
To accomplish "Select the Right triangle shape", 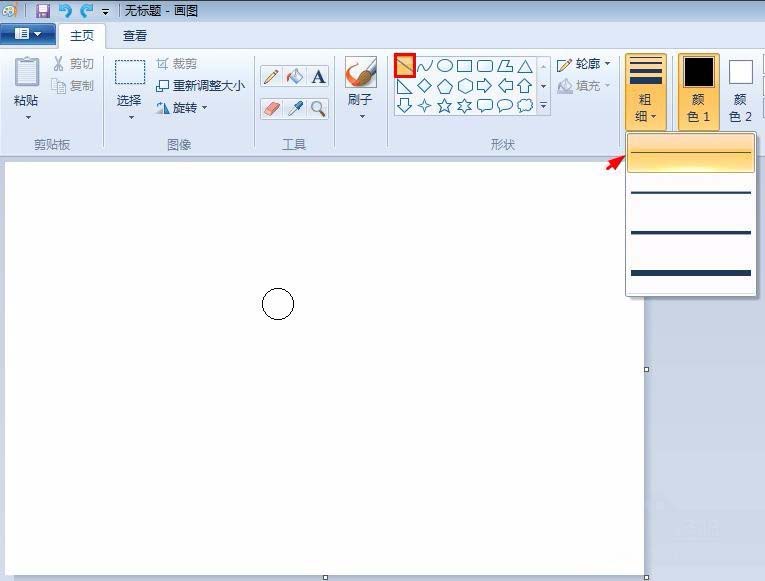I will click(404, 86).
